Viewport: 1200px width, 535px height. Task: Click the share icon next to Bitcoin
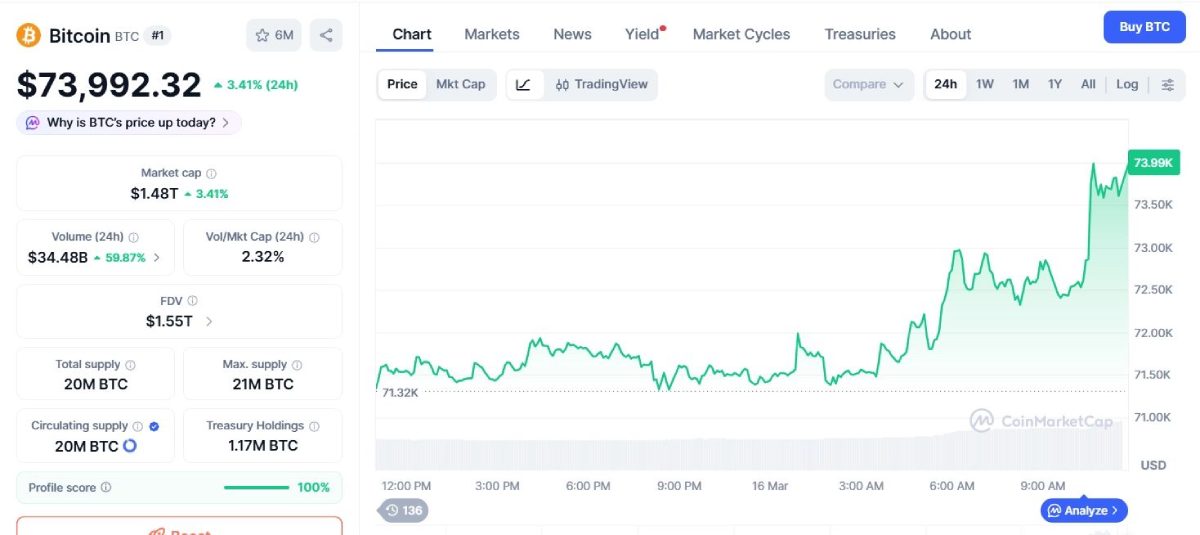326,35
